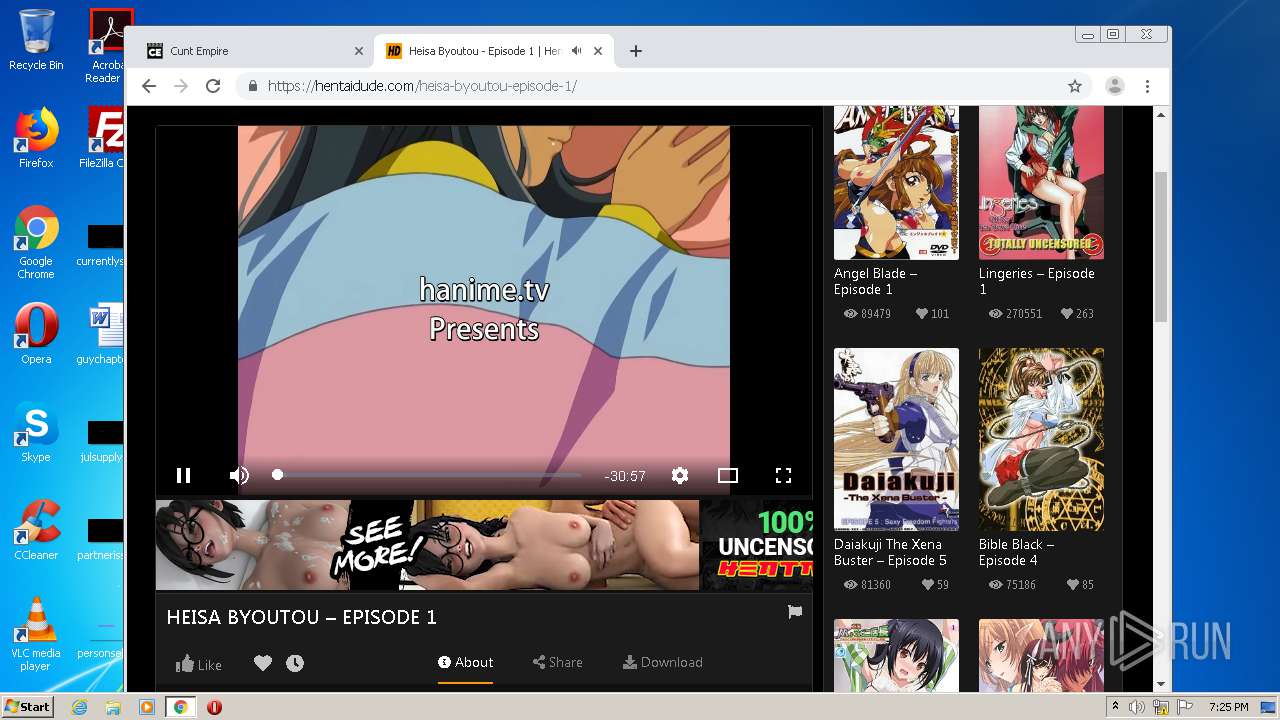The image size is (1280, 720).
Task: Open the About tab
Action: pyautogui.click(x=466, y=662)
